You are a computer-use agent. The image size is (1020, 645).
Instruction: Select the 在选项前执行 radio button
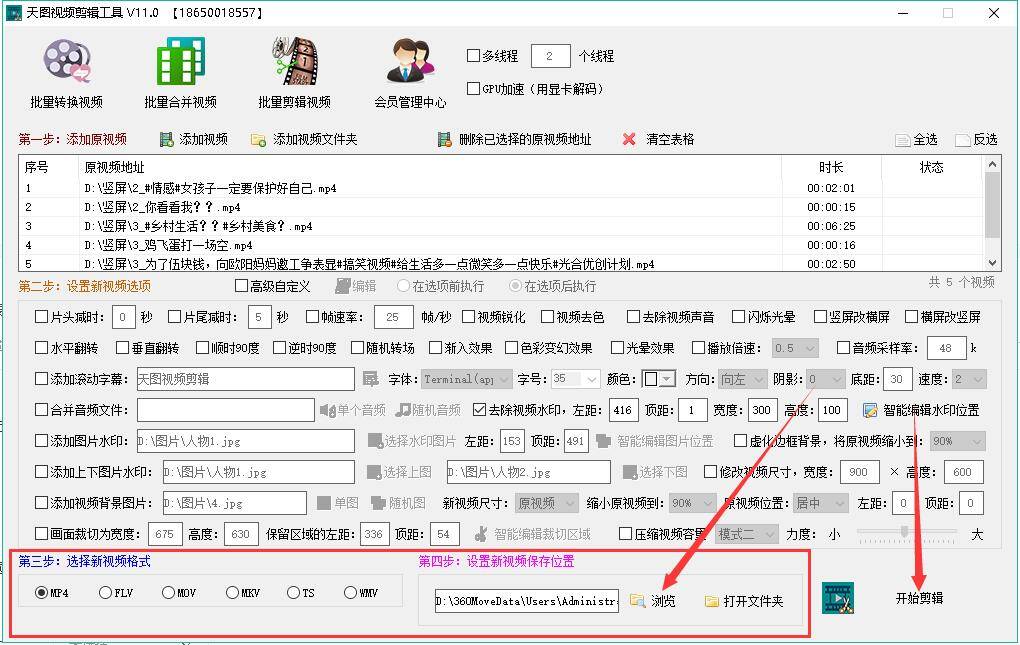point(403,286)
